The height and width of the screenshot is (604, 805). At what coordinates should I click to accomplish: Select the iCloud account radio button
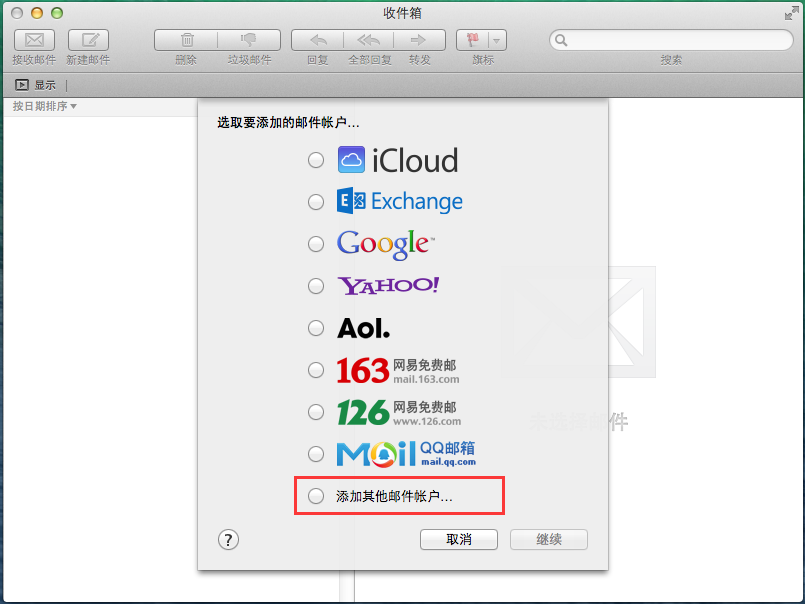316,160
